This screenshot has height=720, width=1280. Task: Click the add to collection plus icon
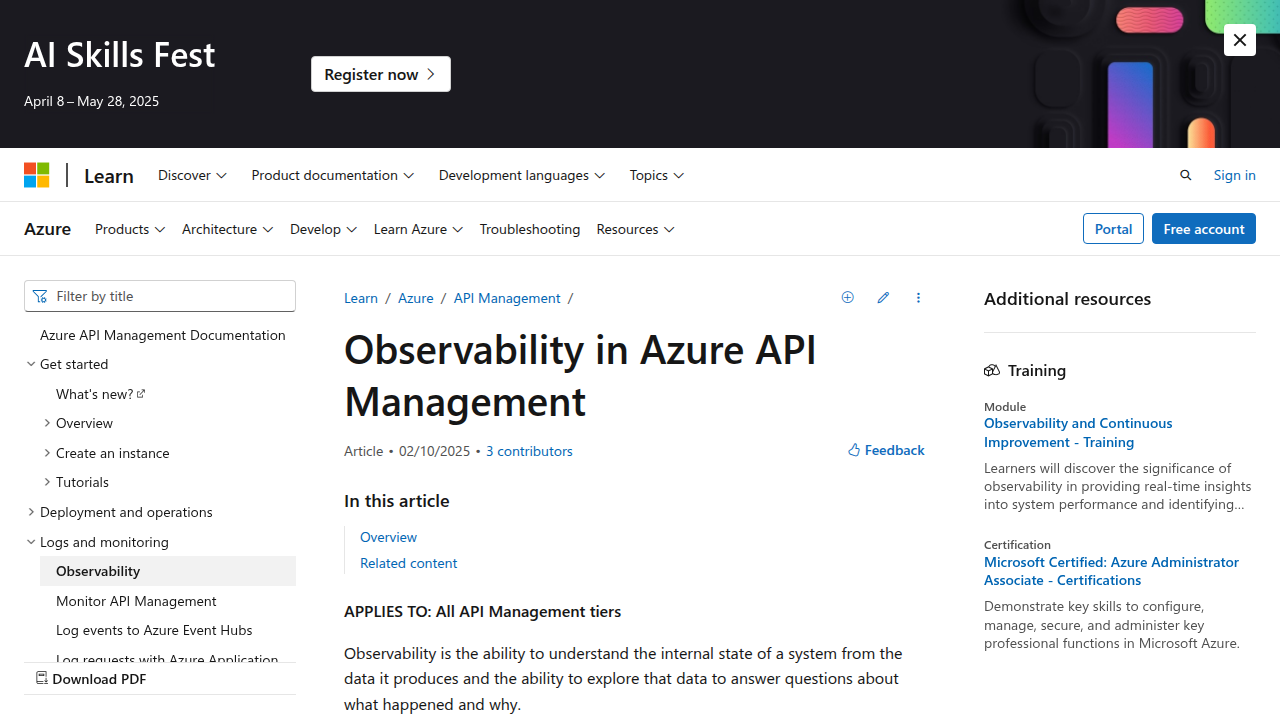pyautogui.click(x=848, y=297)
